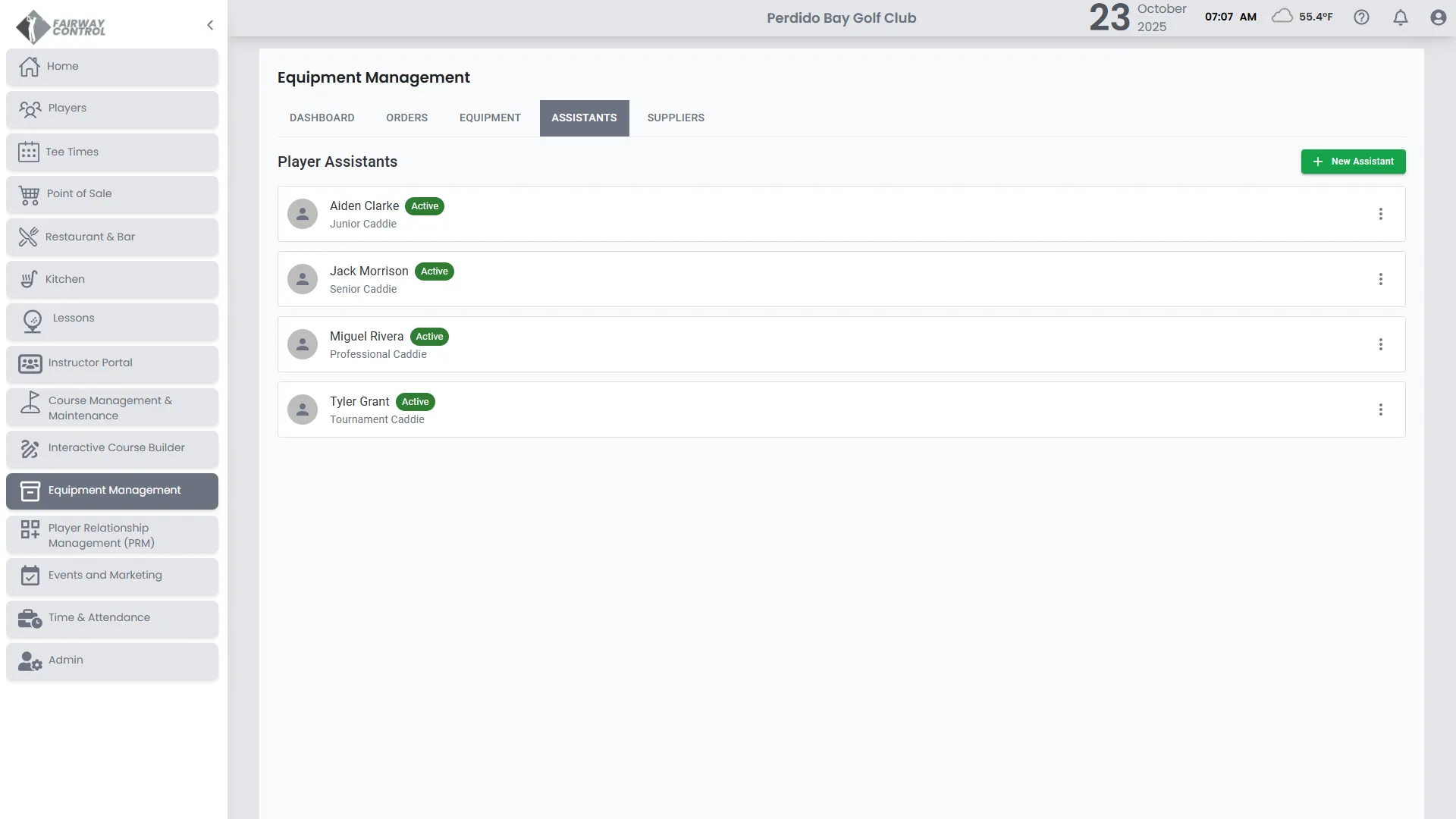Click the help question mark icon

click(1361, 17)
